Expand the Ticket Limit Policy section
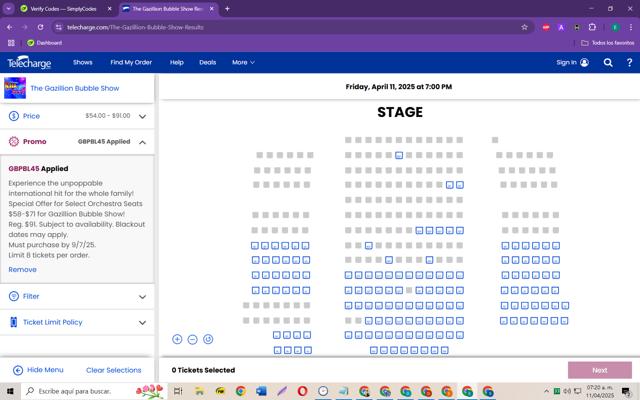The height and width of the screenshot is (400, 640). [142, 322]
